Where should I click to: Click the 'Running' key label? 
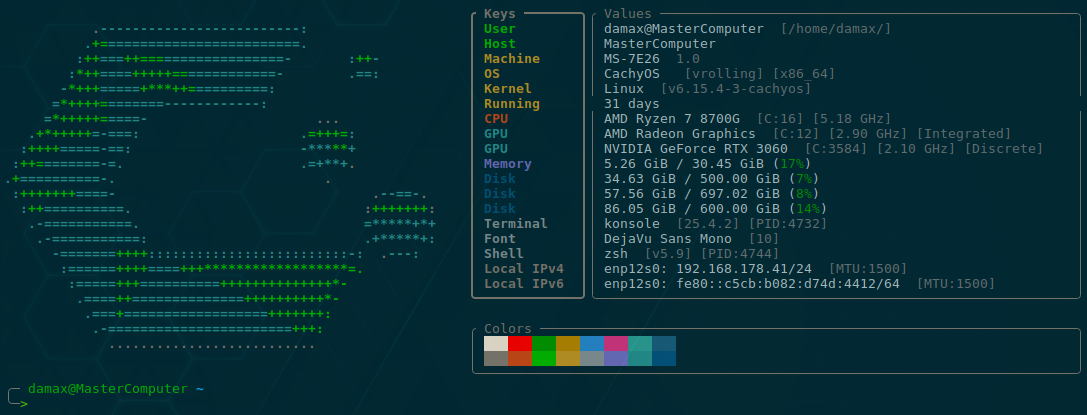(x=512, y=104)
